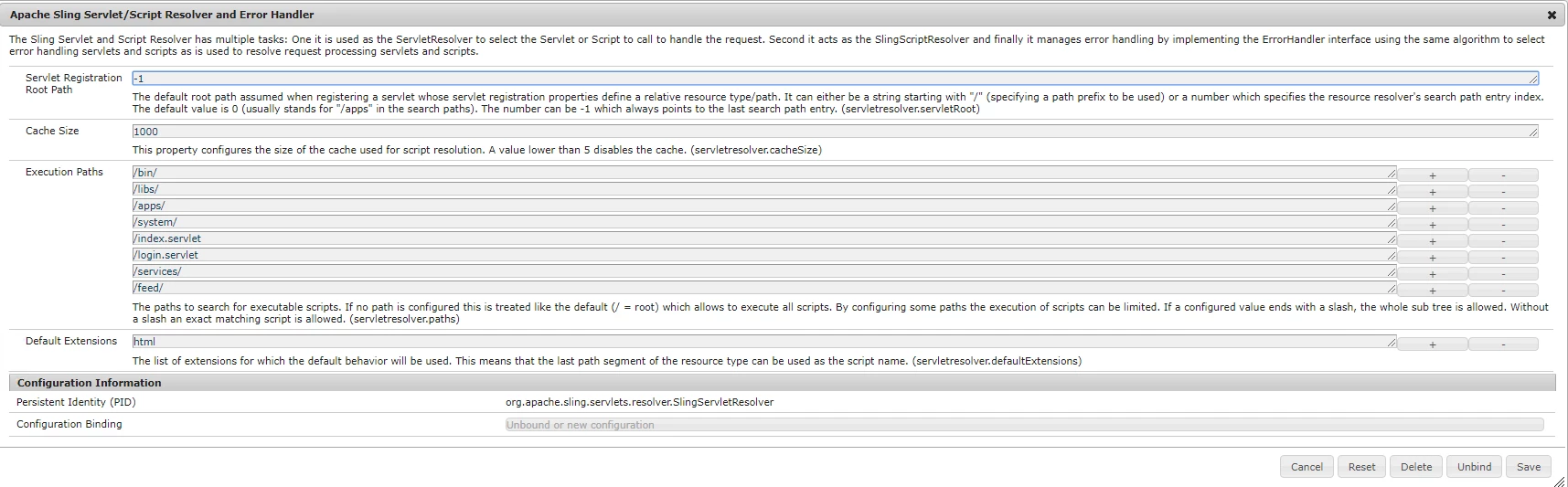Add entry after /bin/ execution path
Image resolution: width=1568 pixels, height=487 pixels.
pyautogui.click(x=1432, y=175)
